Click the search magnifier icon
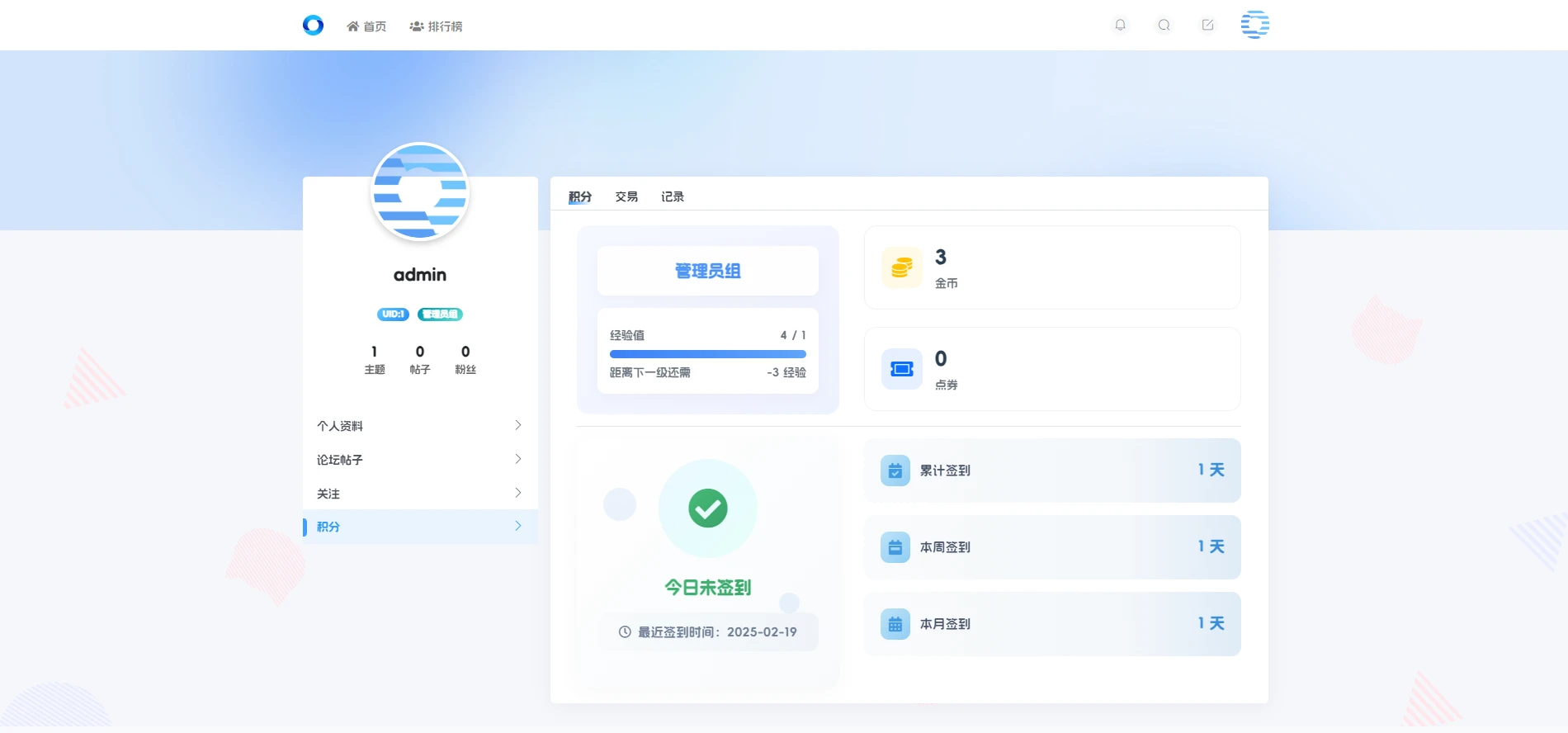 coord(1164,25)
